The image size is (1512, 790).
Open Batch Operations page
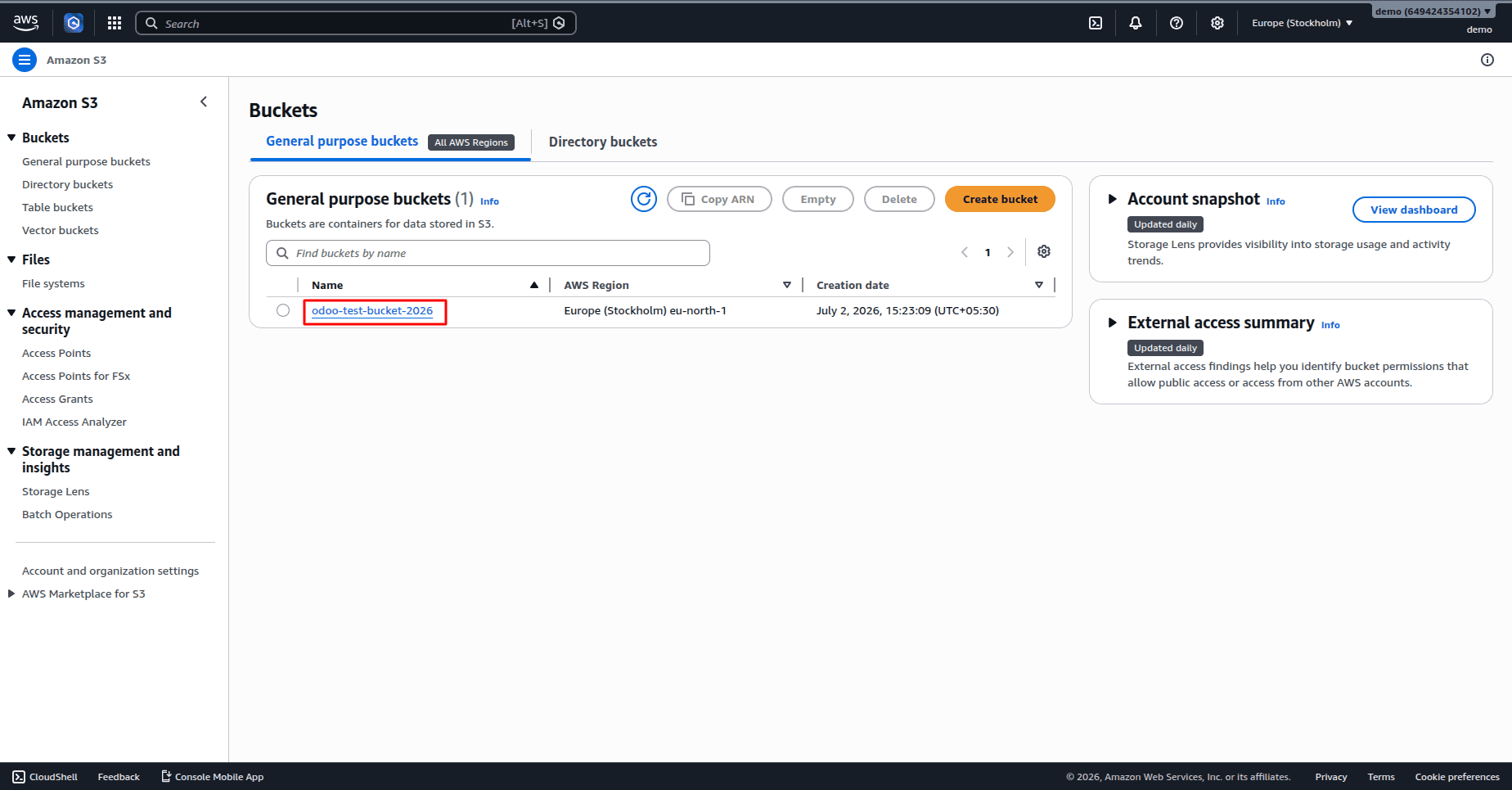pos(67,514)
